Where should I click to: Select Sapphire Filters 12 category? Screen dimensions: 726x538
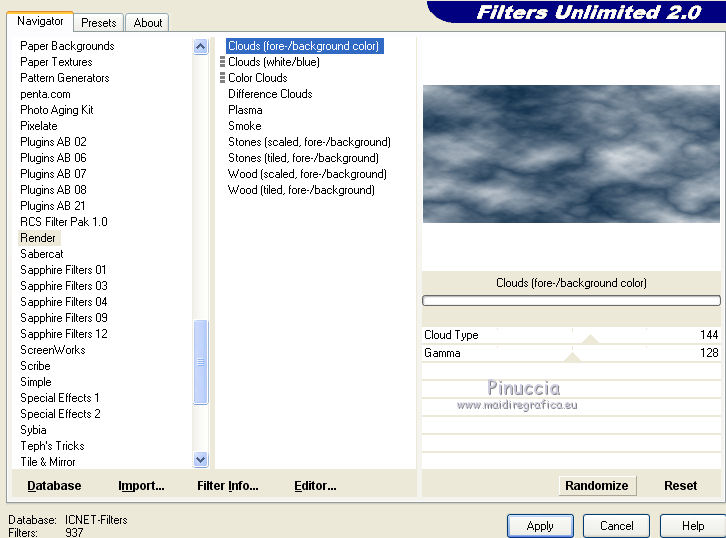point(64,334)
